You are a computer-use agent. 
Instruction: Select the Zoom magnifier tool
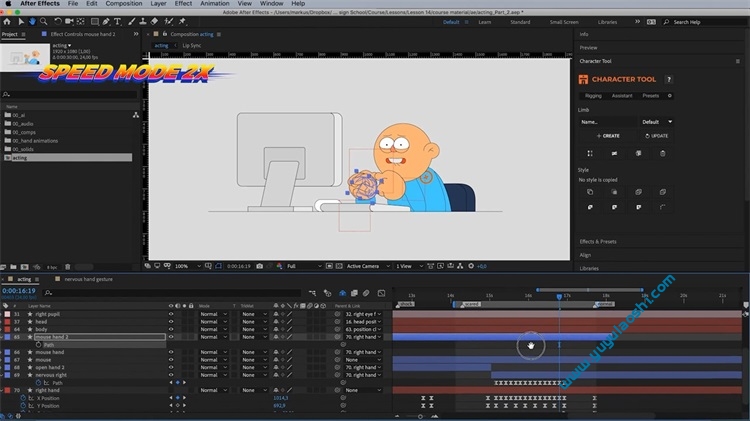44,22
